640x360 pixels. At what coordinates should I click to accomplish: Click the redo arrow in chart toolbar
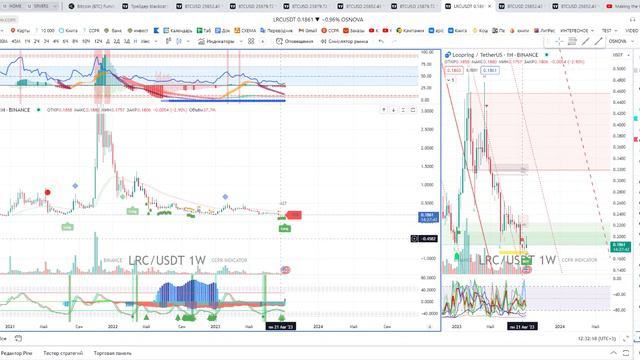[x=394, y=41]
